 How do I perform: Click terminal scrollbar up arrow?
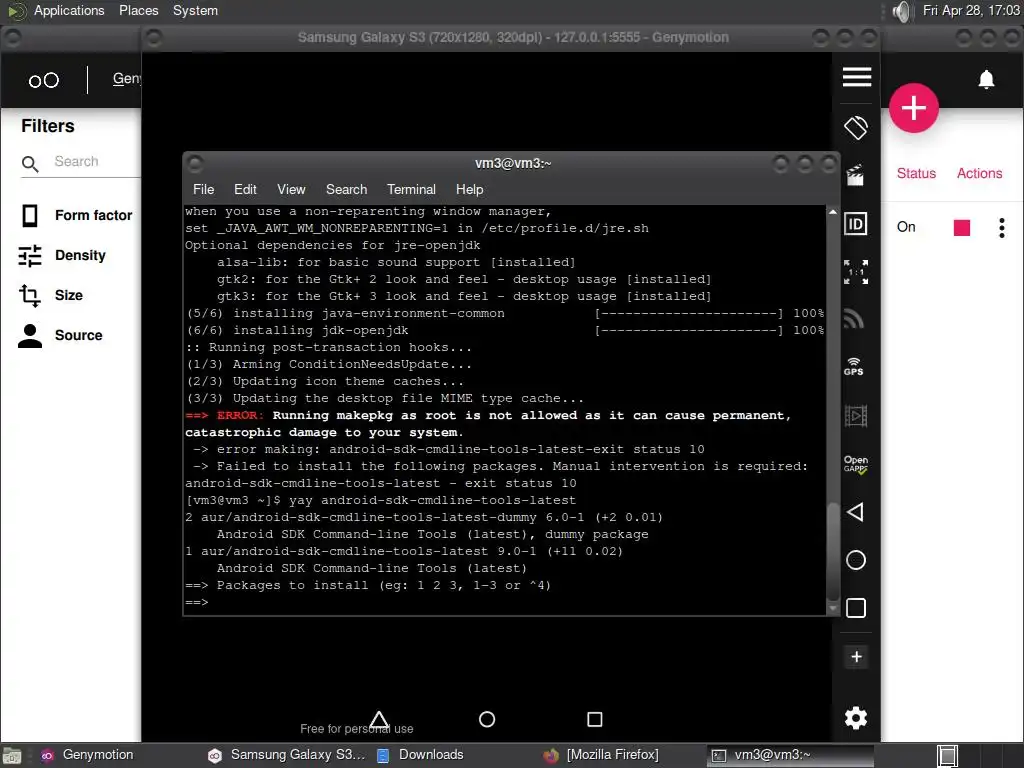[x=833, y=212]
